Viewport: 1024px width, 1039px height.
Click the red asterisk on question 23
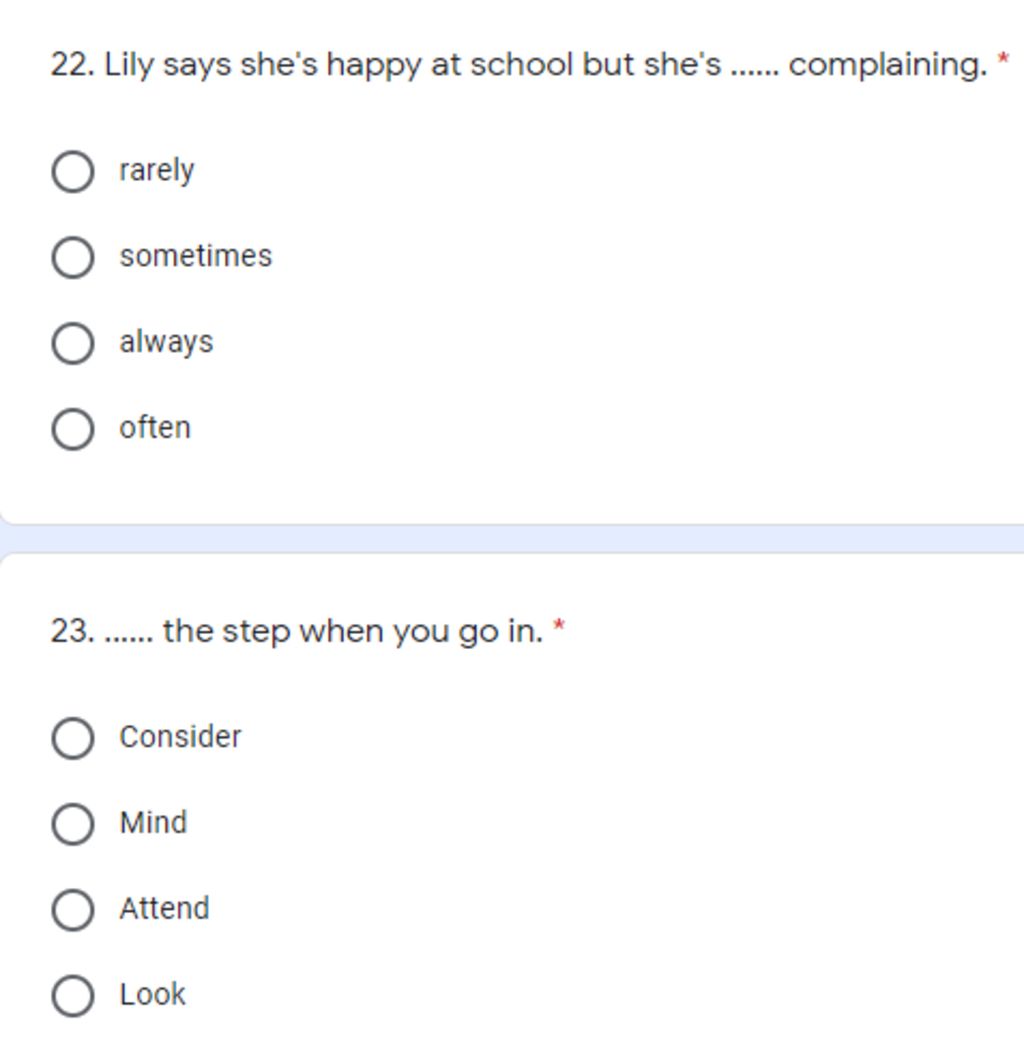pyautogui.click(x=559, y=628)
